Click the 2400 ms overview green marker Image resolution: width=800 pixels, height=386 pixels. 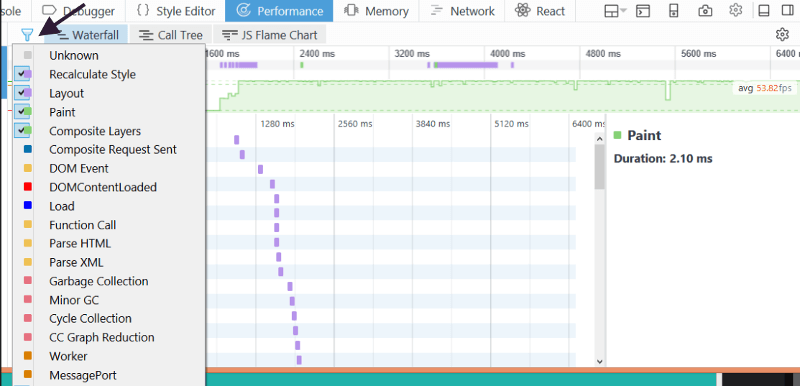tap(302, 65)
